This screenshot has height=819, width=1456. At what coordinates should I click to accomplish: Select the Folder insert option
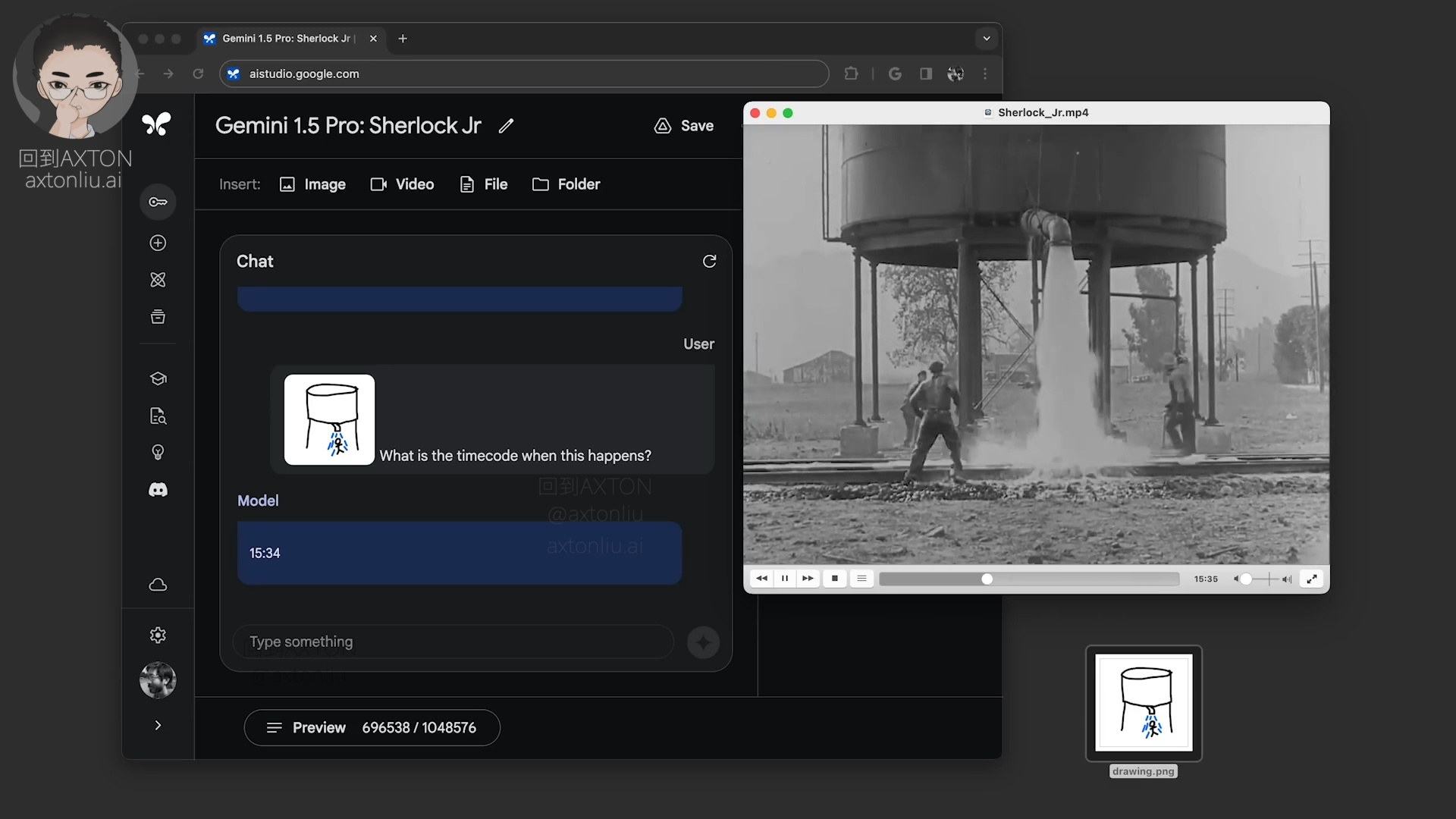566,184
